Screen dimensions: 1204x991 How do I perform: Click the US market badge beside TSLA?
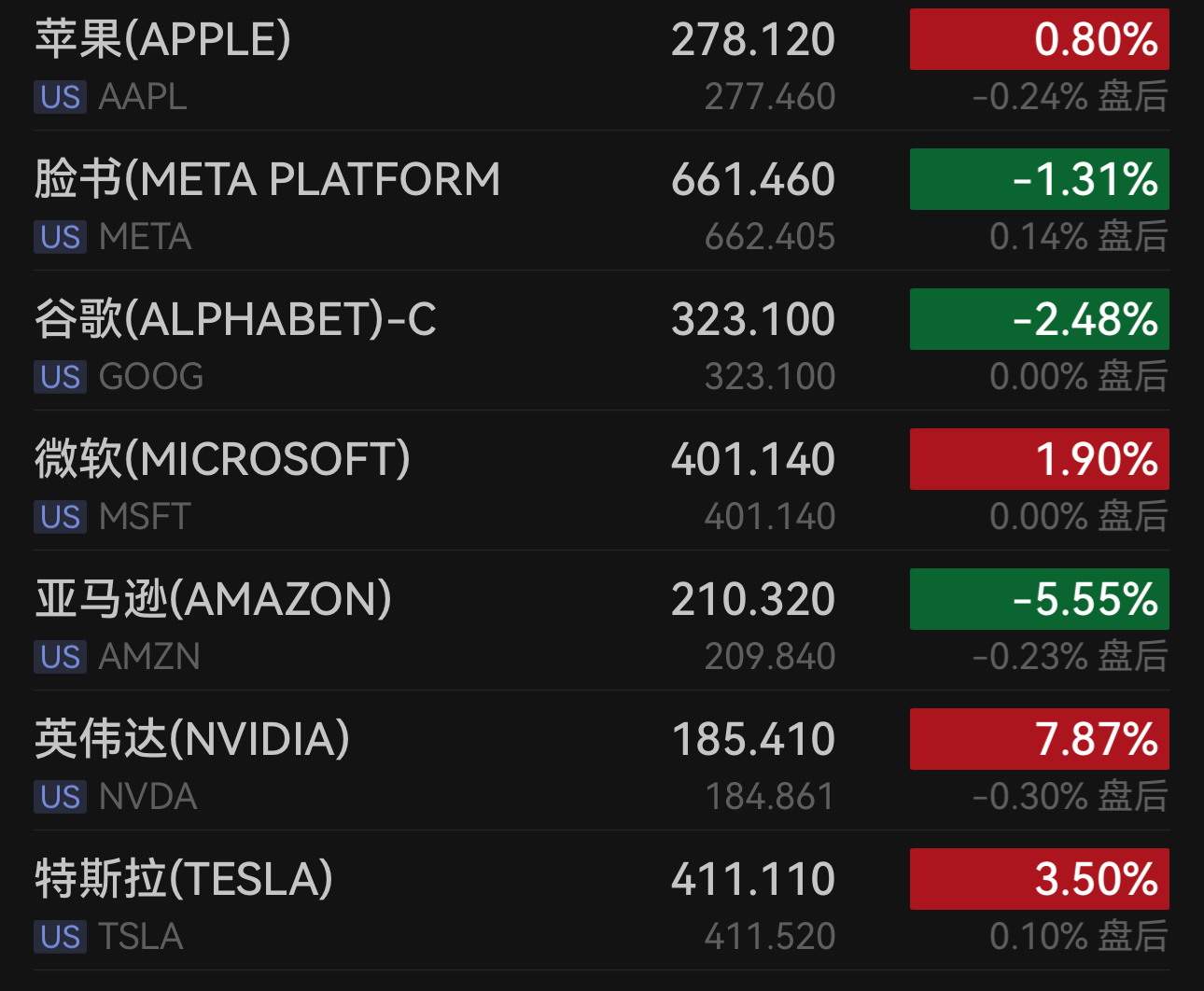tap(60, 937)
